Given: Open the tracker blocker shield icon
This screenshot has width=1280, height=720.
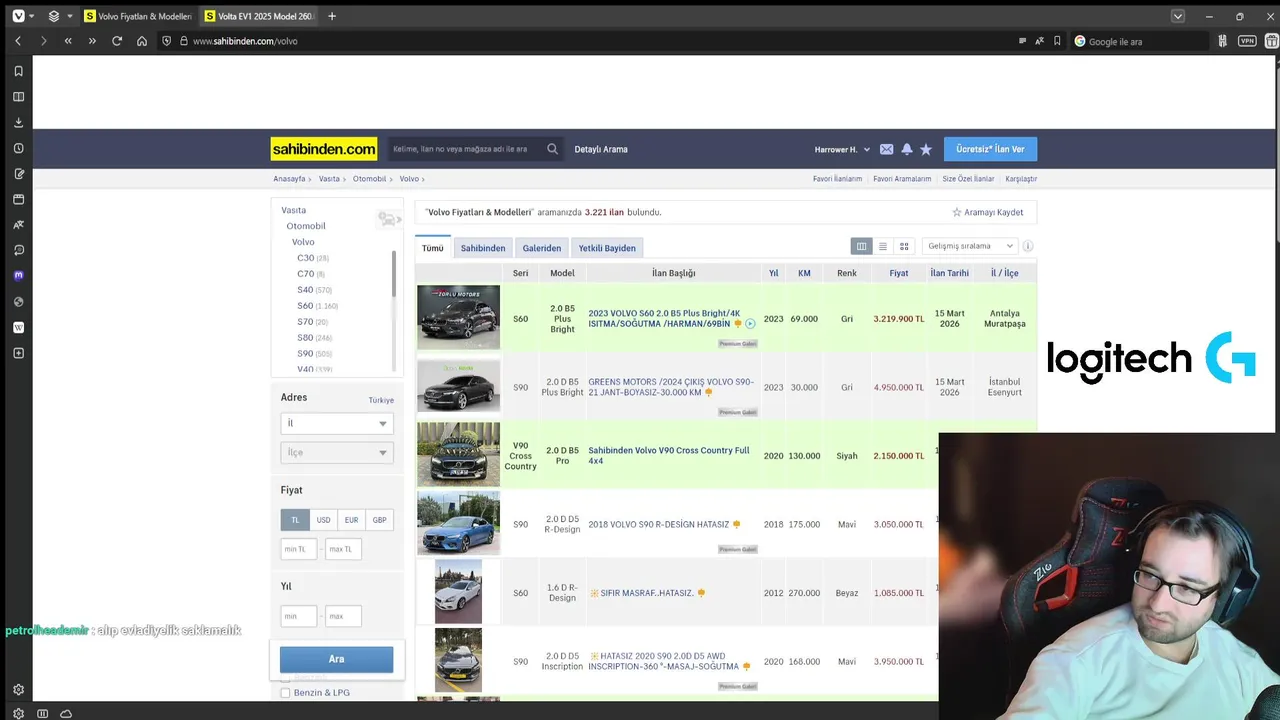Looking at the screenshot, I should [167, 41].
